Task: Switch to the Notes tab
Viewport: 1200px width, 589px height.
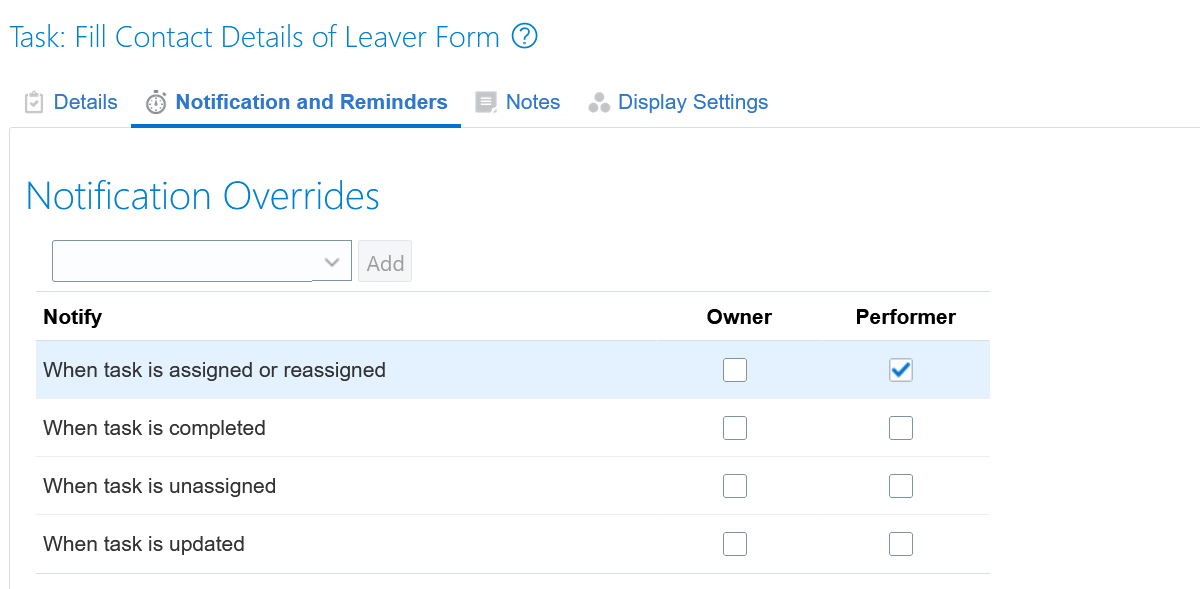Action: pos(518,102)
